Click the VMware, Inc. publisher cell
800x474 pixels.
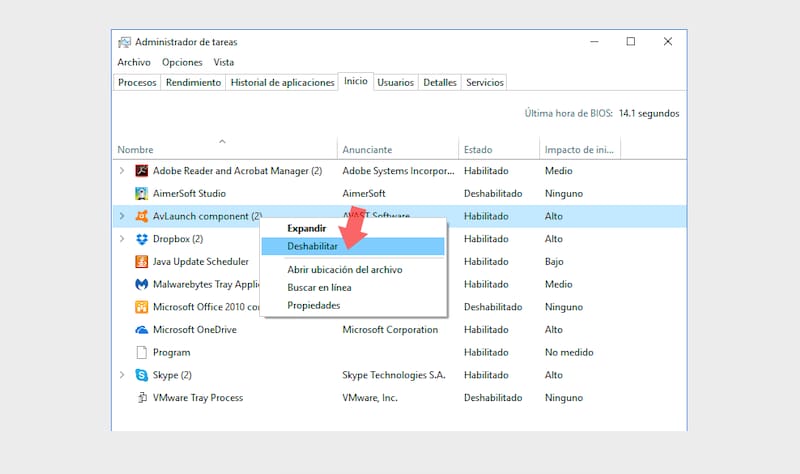(370, 397)
